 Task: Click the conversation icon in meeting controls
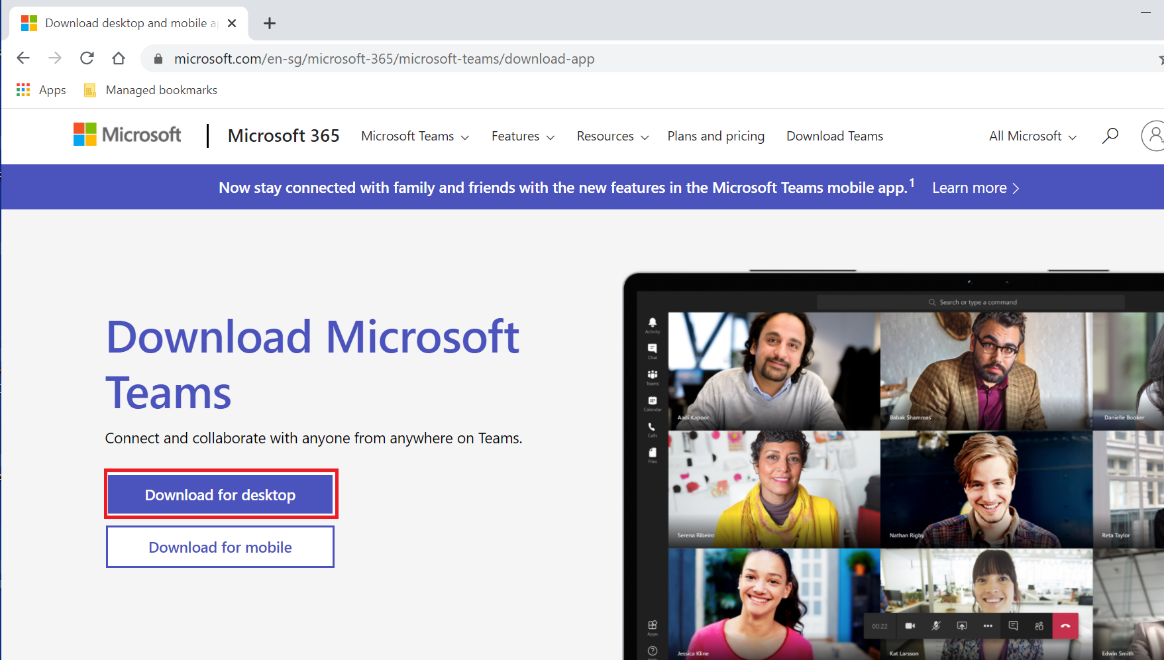click(x=1013, y=626)
